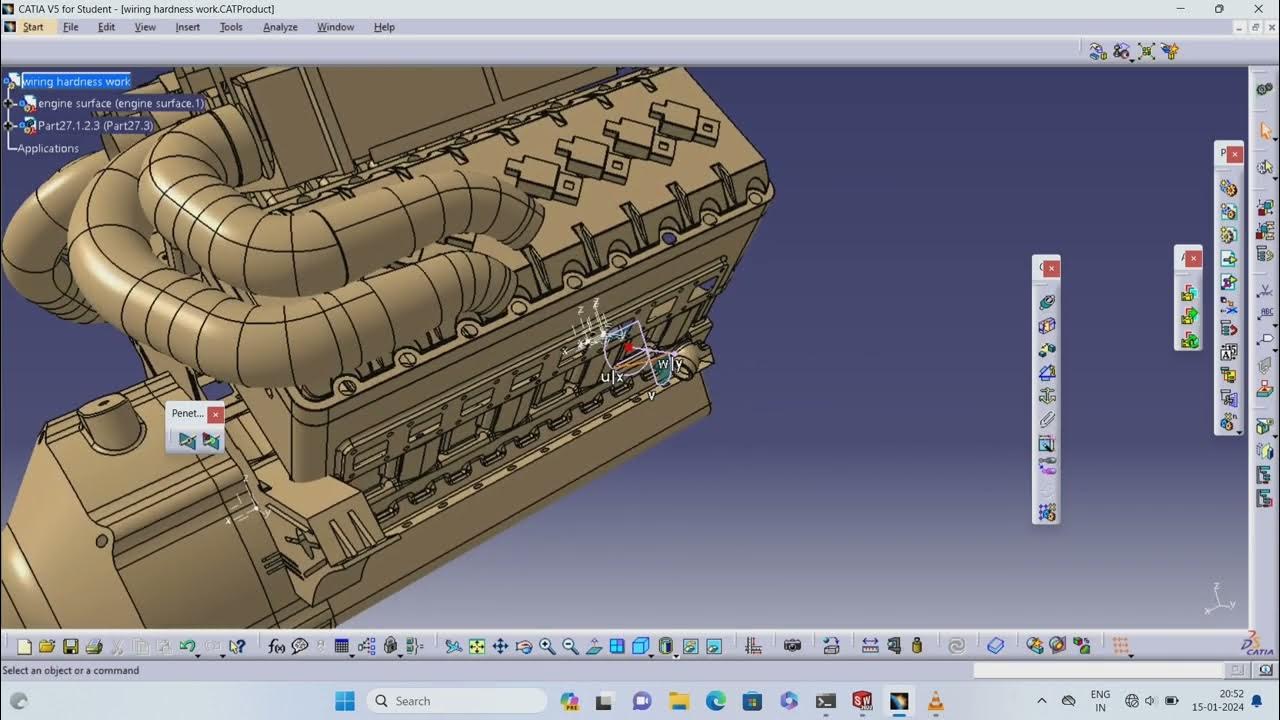
Task: Click the second icon in Penet... toolbar
Action: [210, 440]
